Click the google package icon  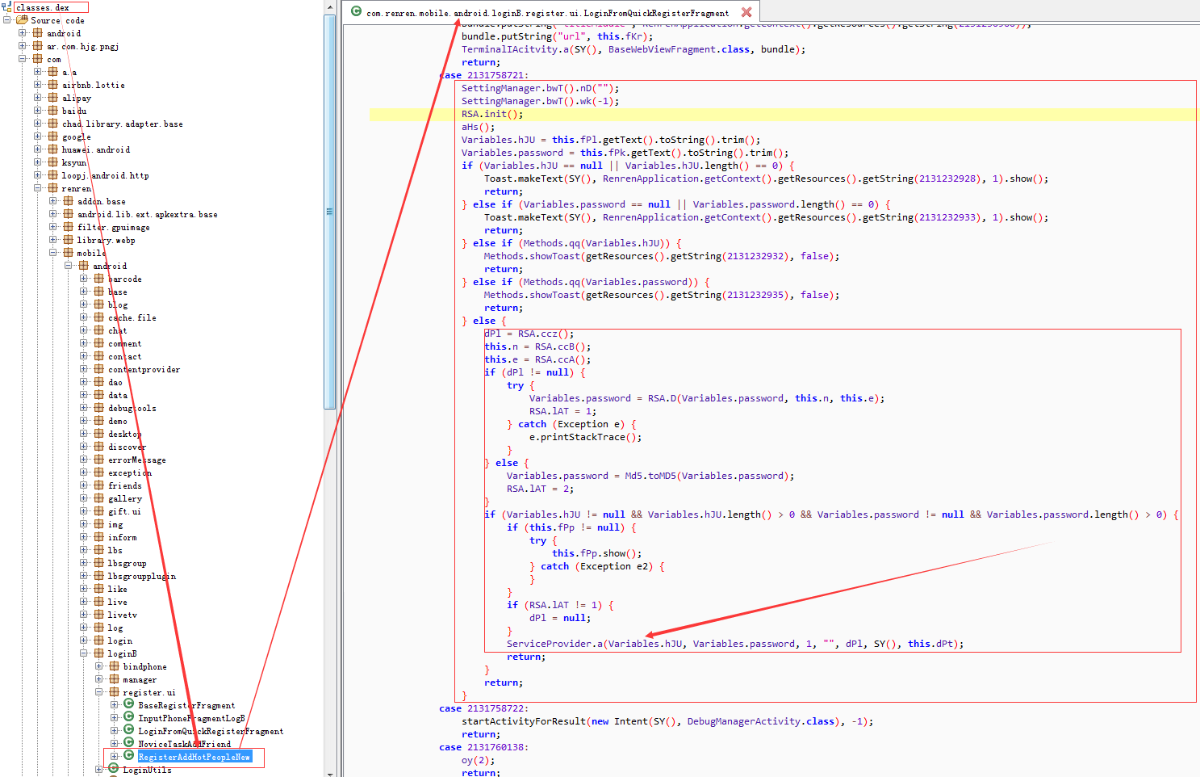tap(53, 137)
